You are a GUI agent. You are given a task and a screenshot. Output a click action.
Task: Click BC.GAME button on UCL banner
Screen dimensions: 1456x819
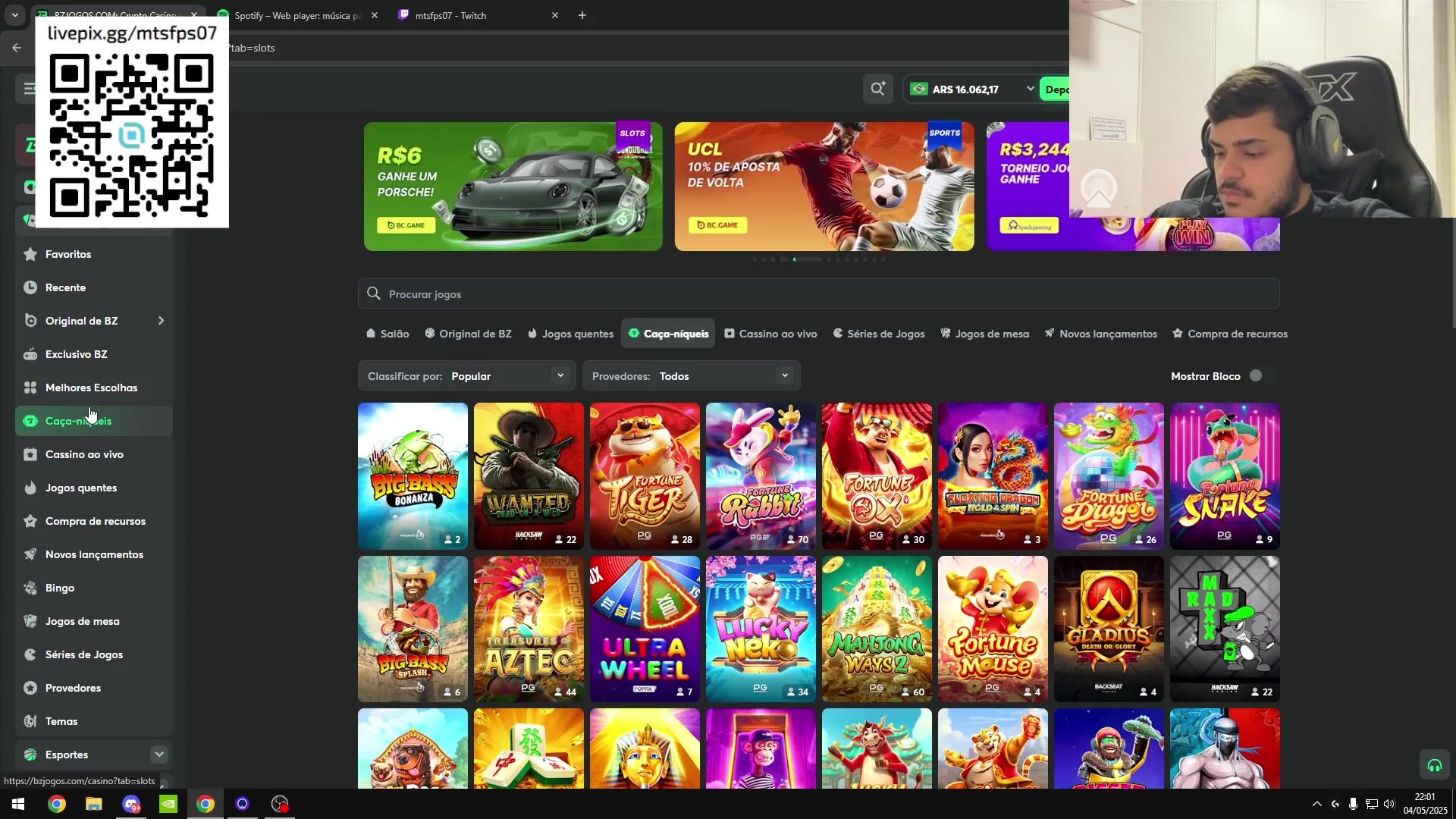point(718,225)
